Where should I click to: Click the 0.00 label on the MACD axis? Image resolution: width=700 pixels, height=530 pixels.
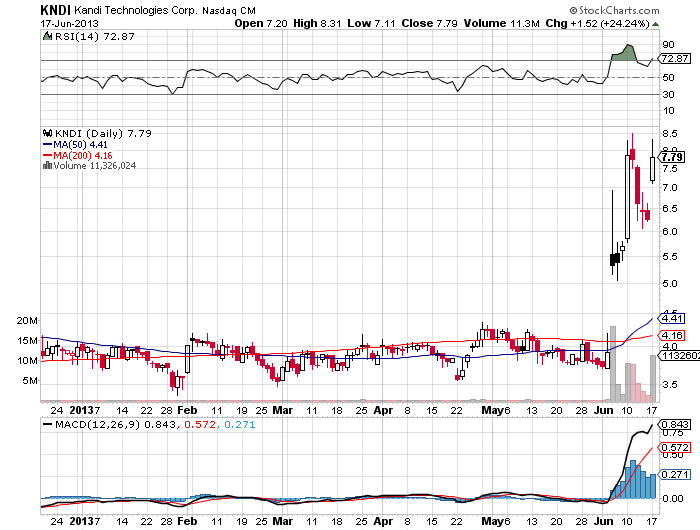673,499
